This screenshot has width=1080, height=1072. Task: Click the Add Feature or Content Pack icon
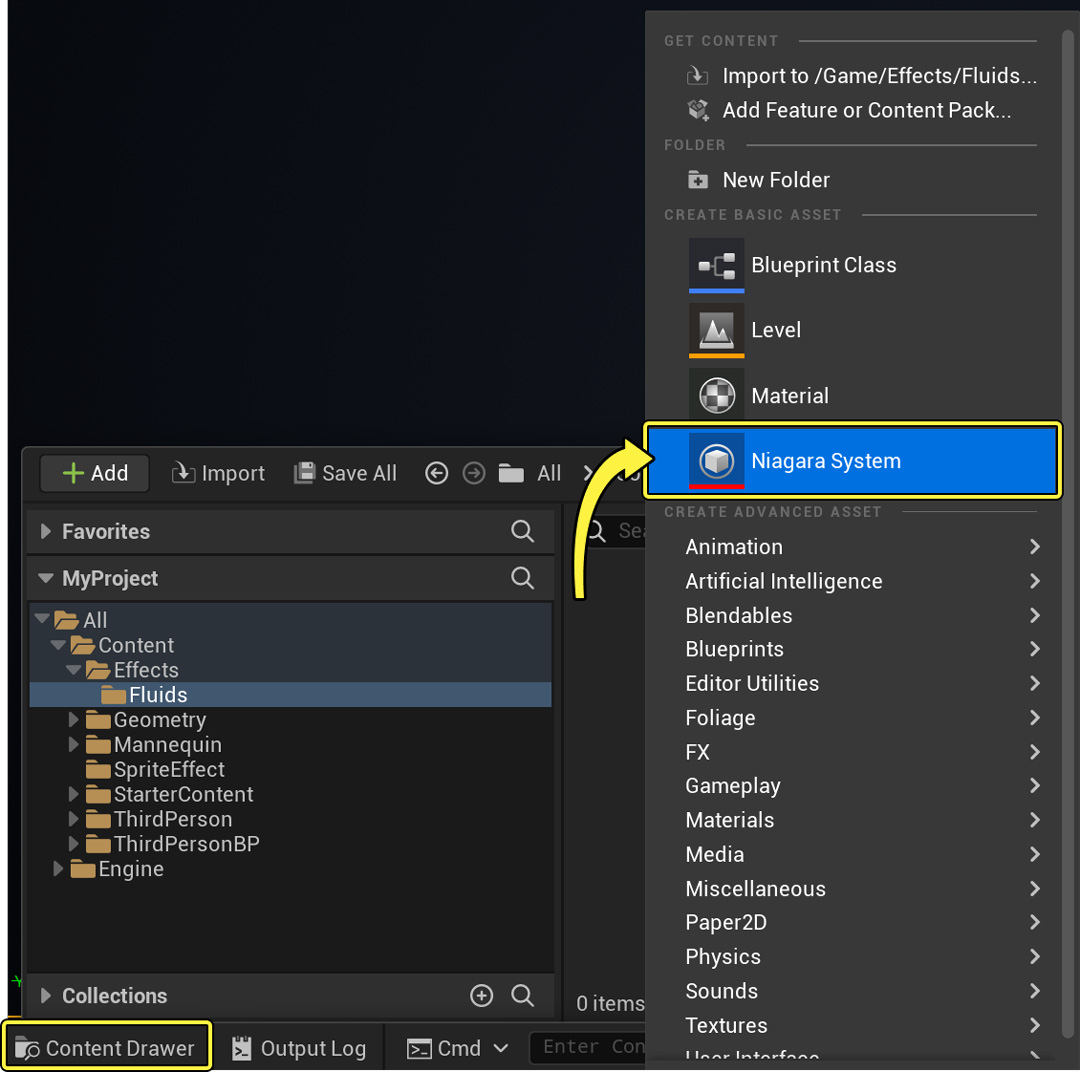[x=697, y=110]
